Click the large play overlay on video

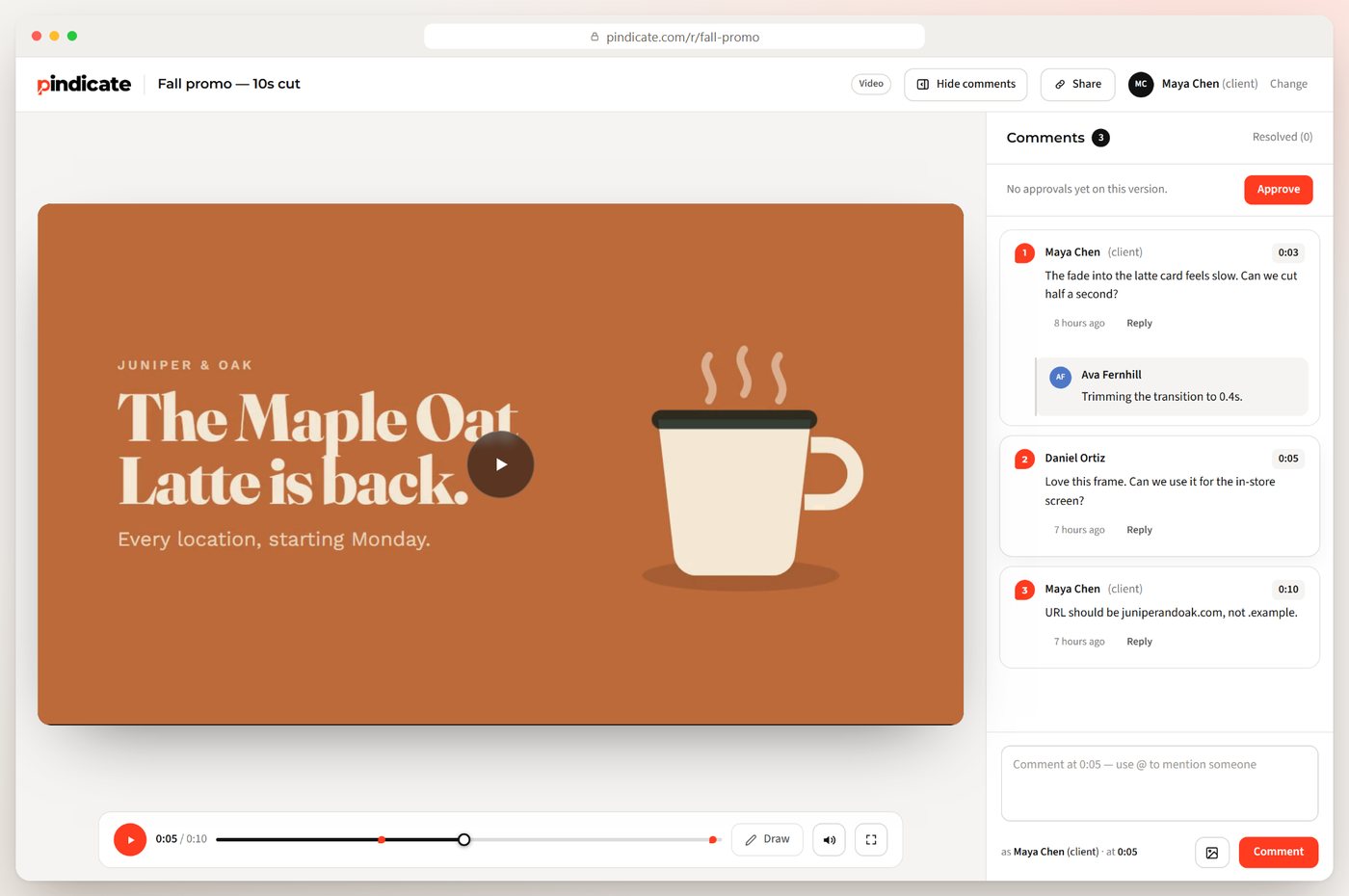coord(501,464)
